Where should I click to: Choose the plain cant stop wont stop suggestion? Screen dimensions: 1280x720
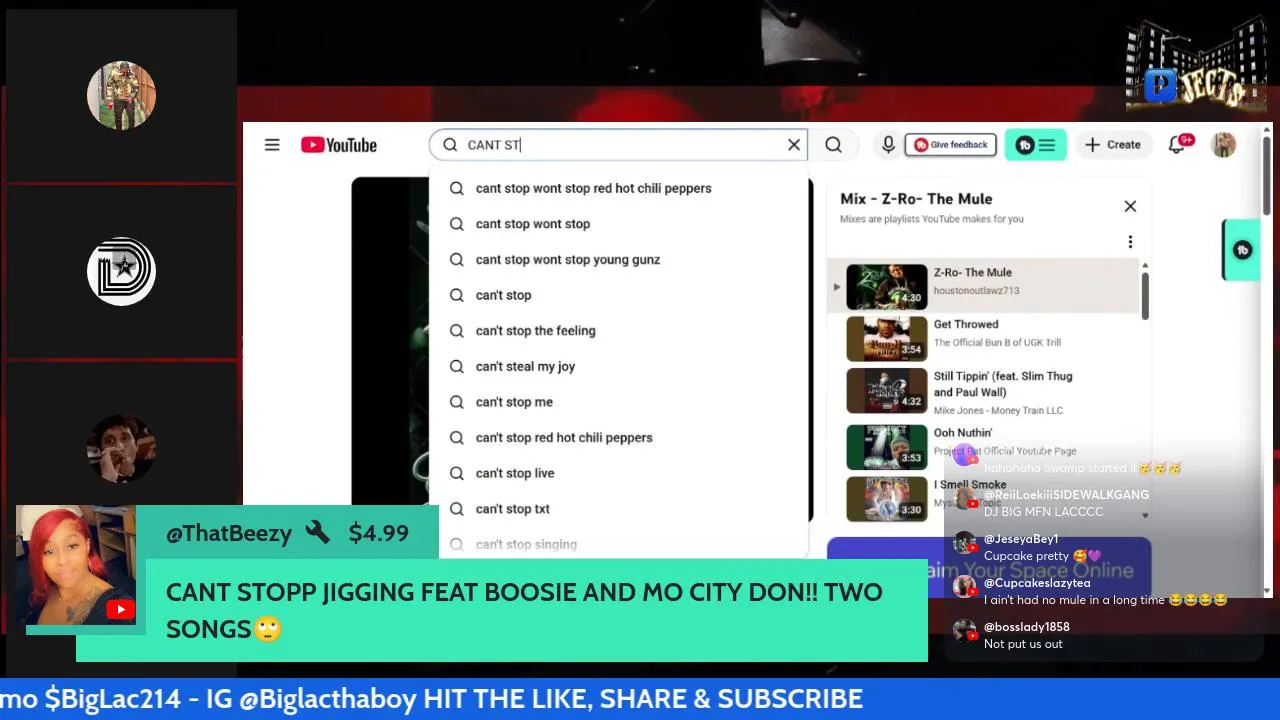tap(618, 224)
